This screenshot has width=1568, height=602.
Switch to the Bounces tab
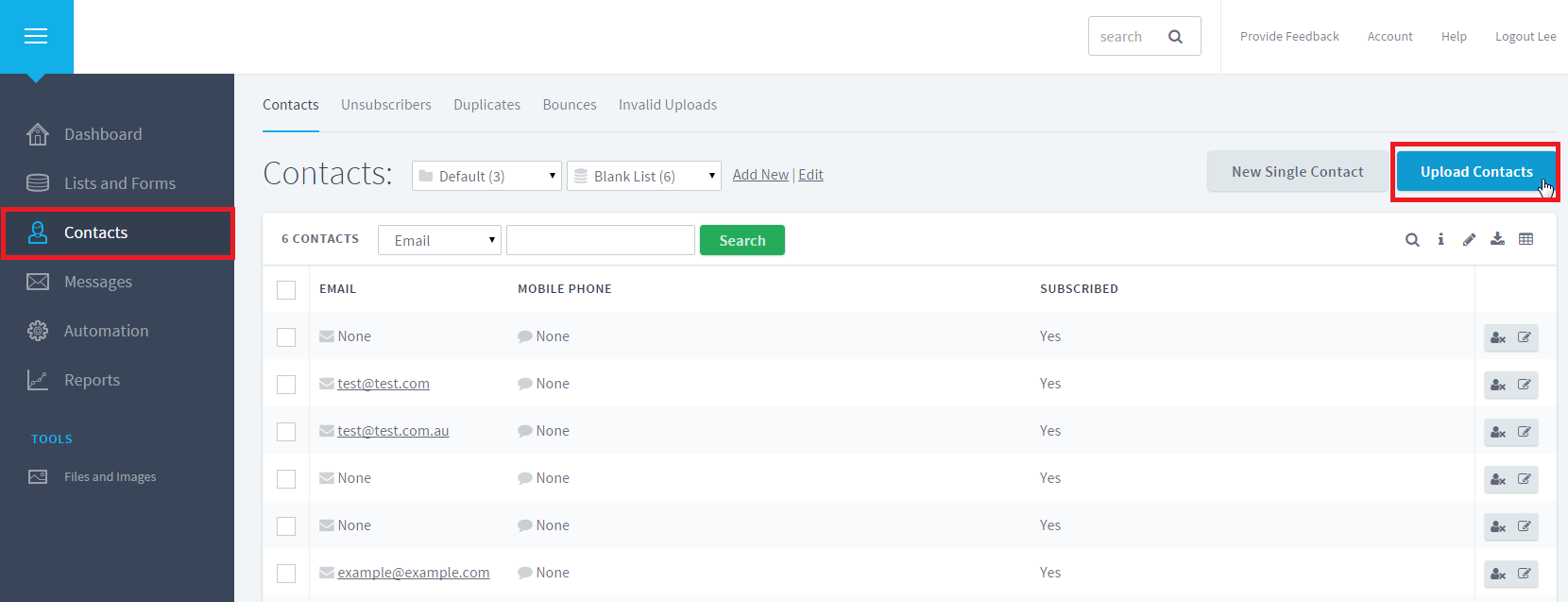570,105
